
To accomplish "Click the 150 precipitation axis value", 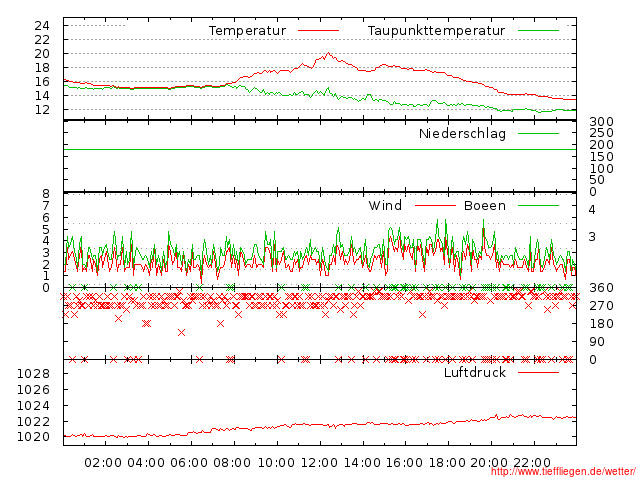I will 601,157.
